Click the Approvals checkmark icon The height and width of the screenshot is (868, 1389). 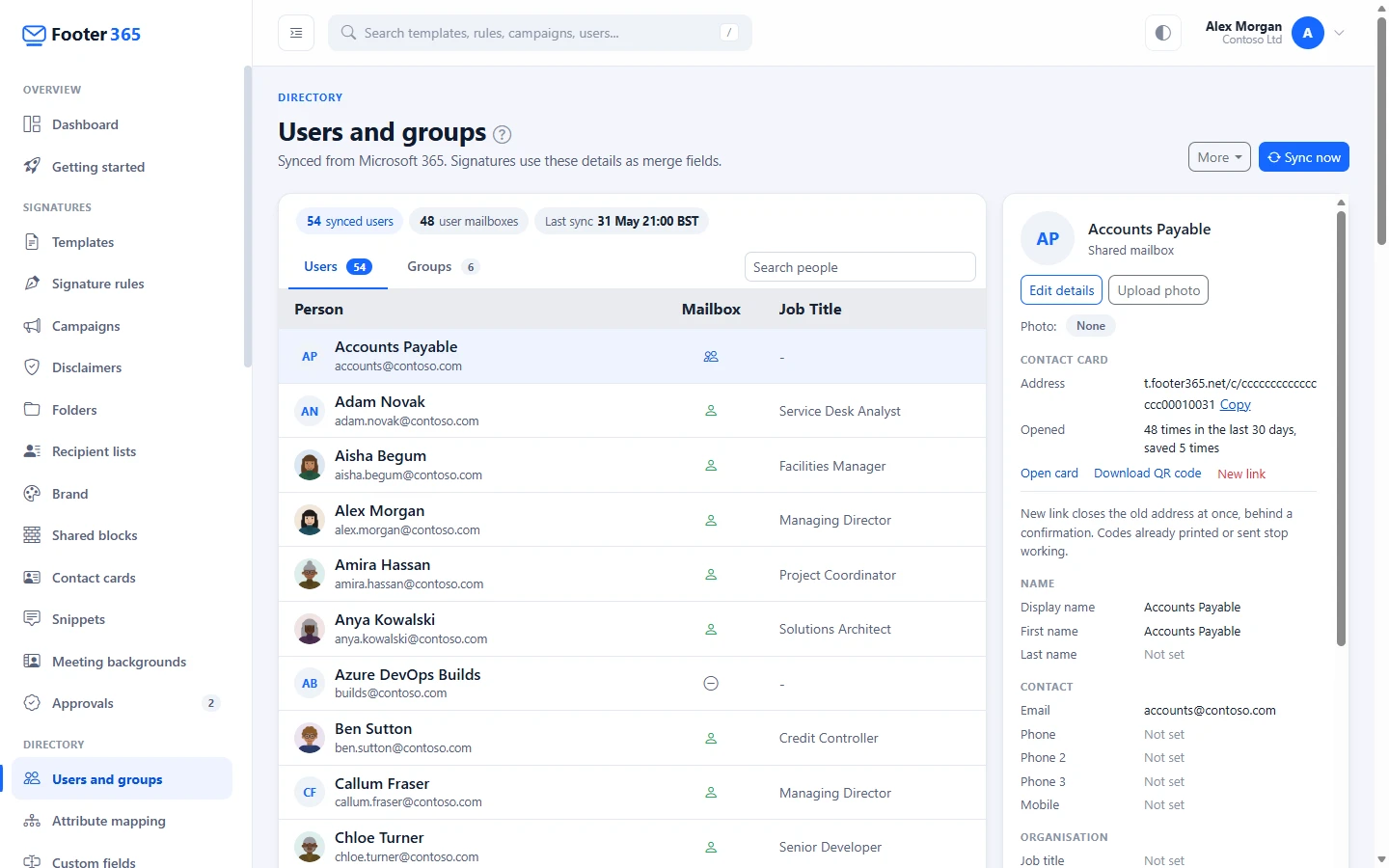(x=32, y=703)
